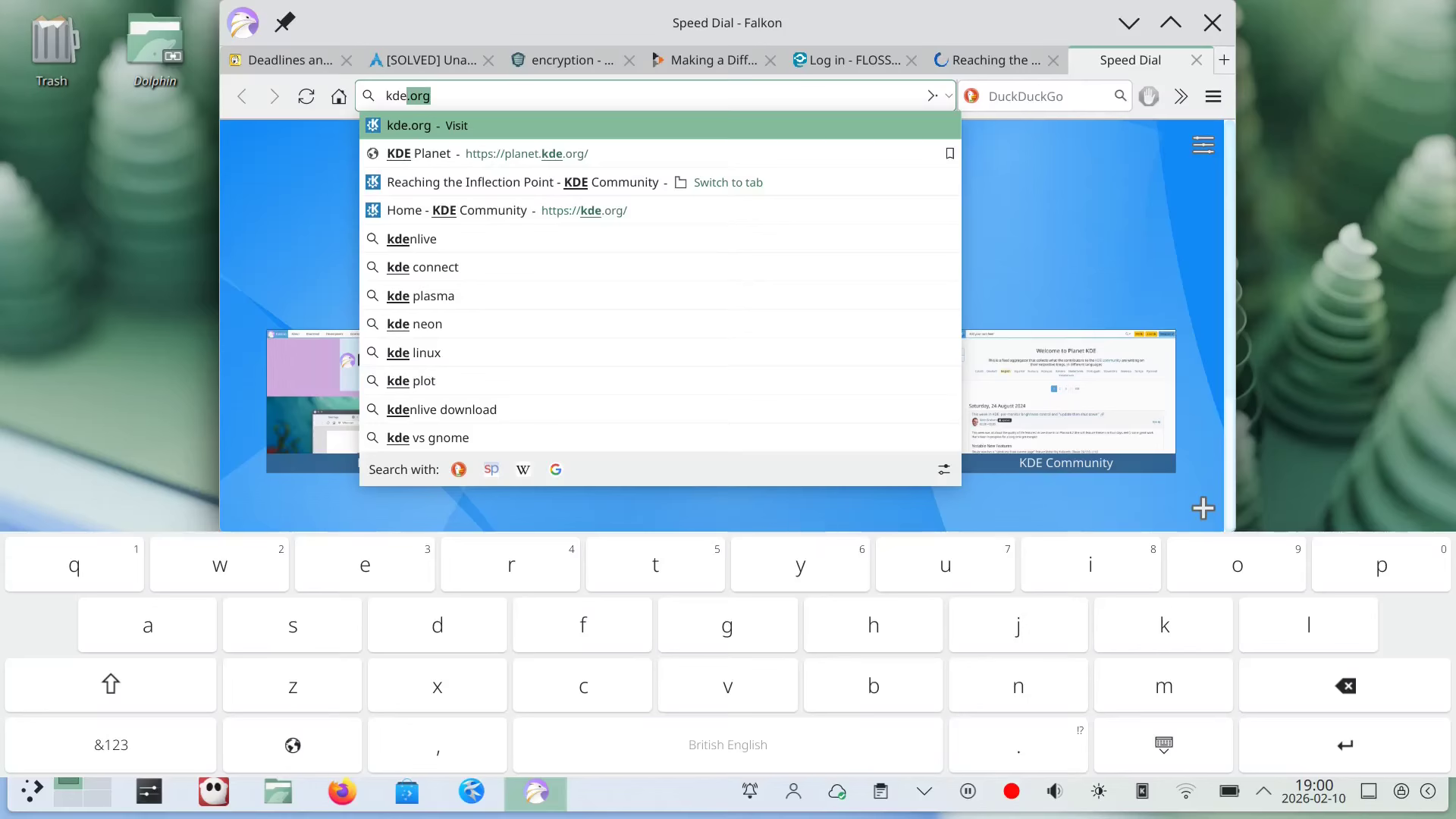The width and height of the screenshot is (1456, 819).
Task: Open search settings slider icon
Action: pos(944,470)
